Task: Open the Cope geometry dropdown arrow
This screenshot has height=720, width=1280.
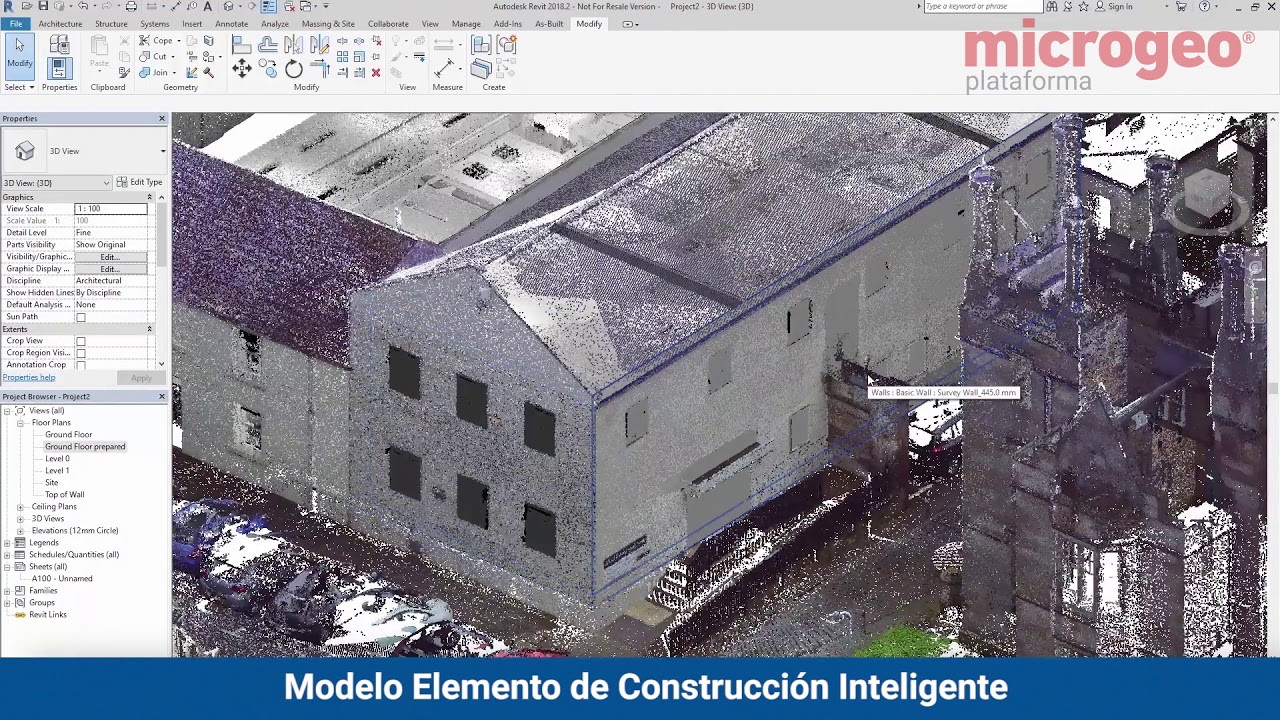Action: click(178, 41)
